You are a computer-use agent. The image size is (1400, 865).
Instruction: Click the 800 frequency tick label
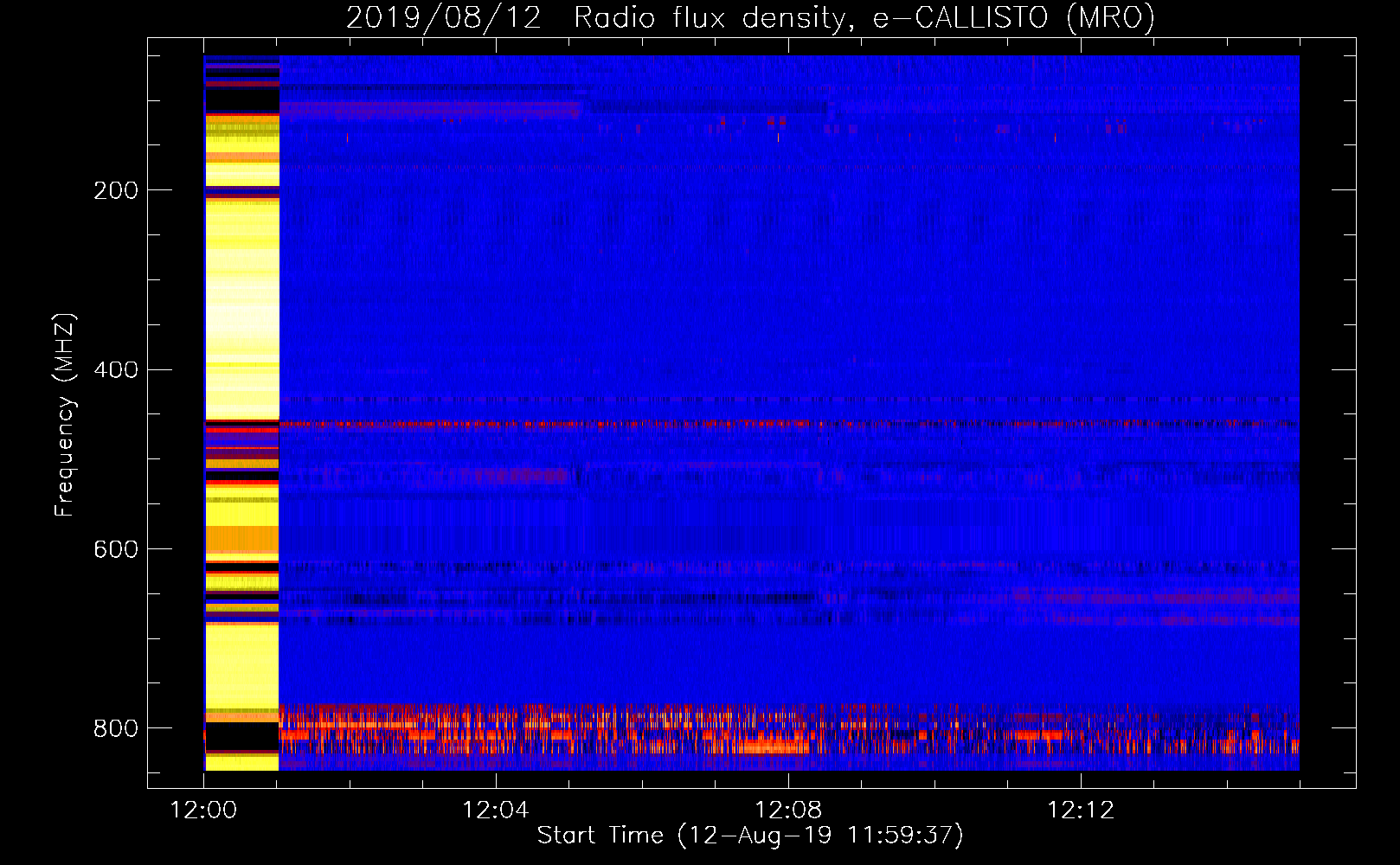(x=116, y=728)
